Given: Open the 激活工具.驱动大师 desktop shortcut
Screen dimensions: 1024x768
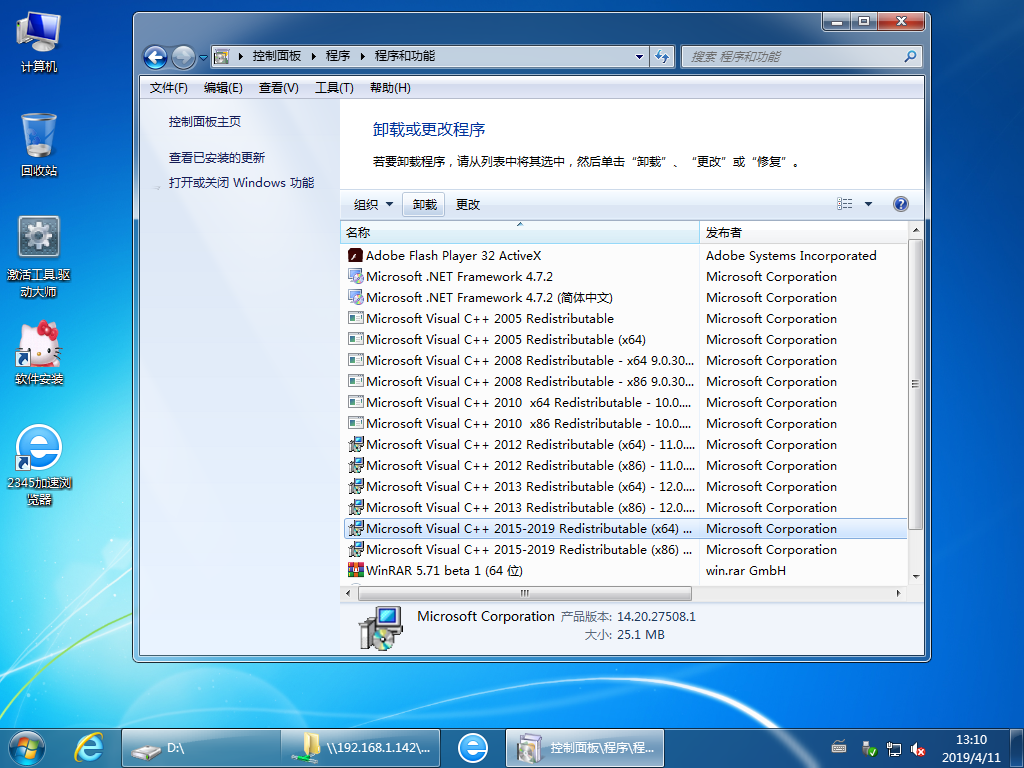Looking at the screenshot, I should pos(39,257).
